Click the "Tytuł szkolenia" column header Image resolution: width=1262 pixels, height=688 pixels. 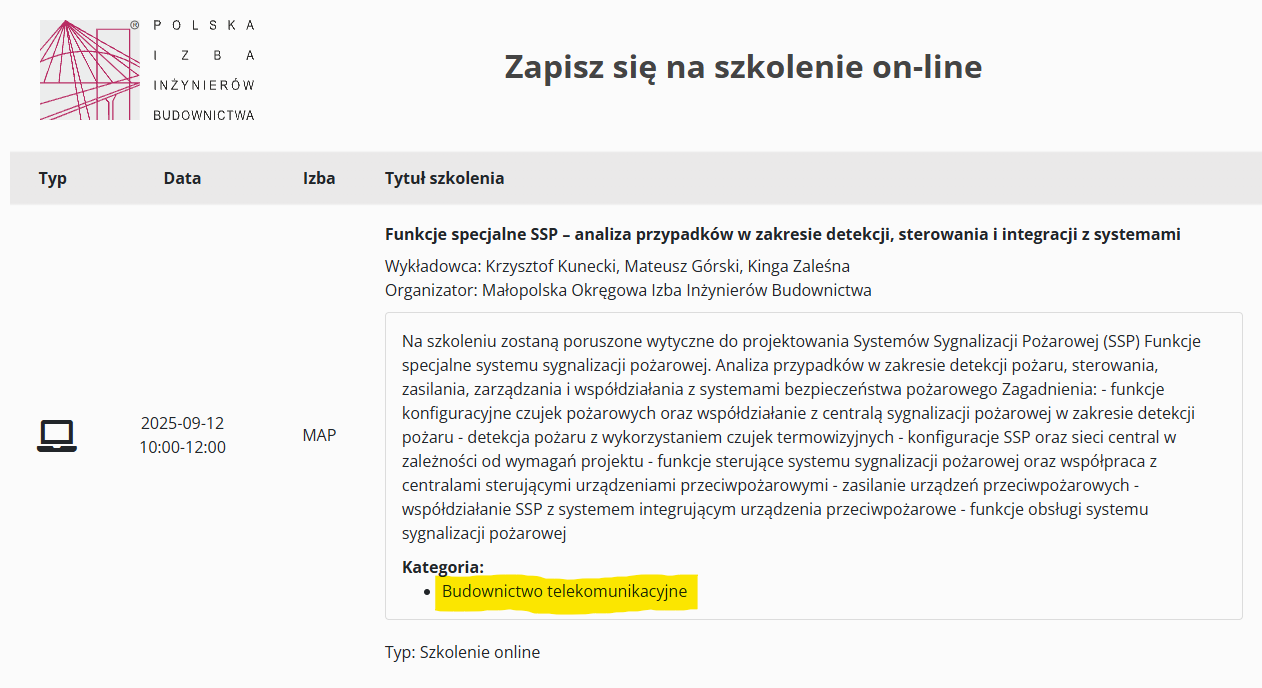click(444, 179)
